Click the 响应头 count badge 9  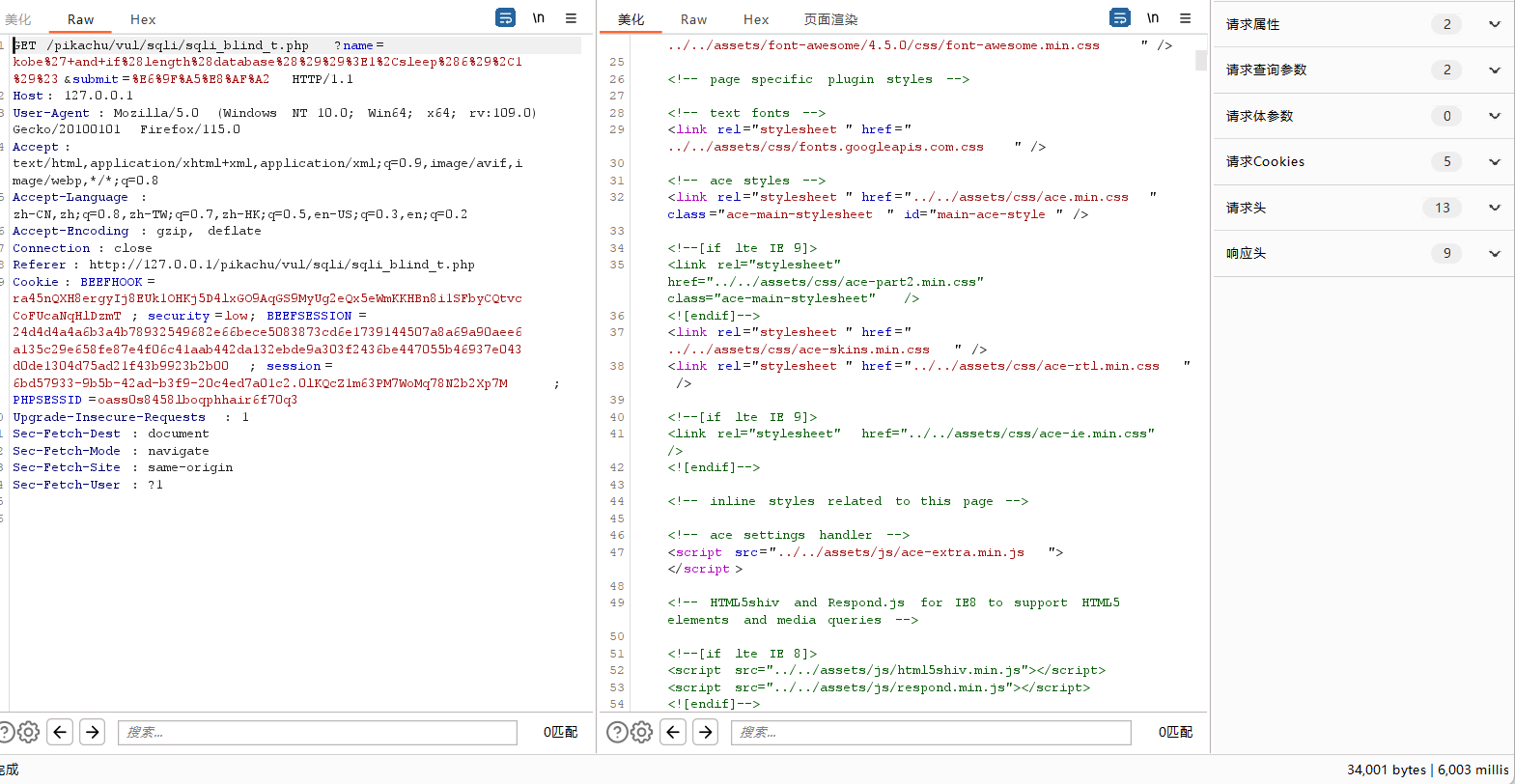(x=1446, y=253)
